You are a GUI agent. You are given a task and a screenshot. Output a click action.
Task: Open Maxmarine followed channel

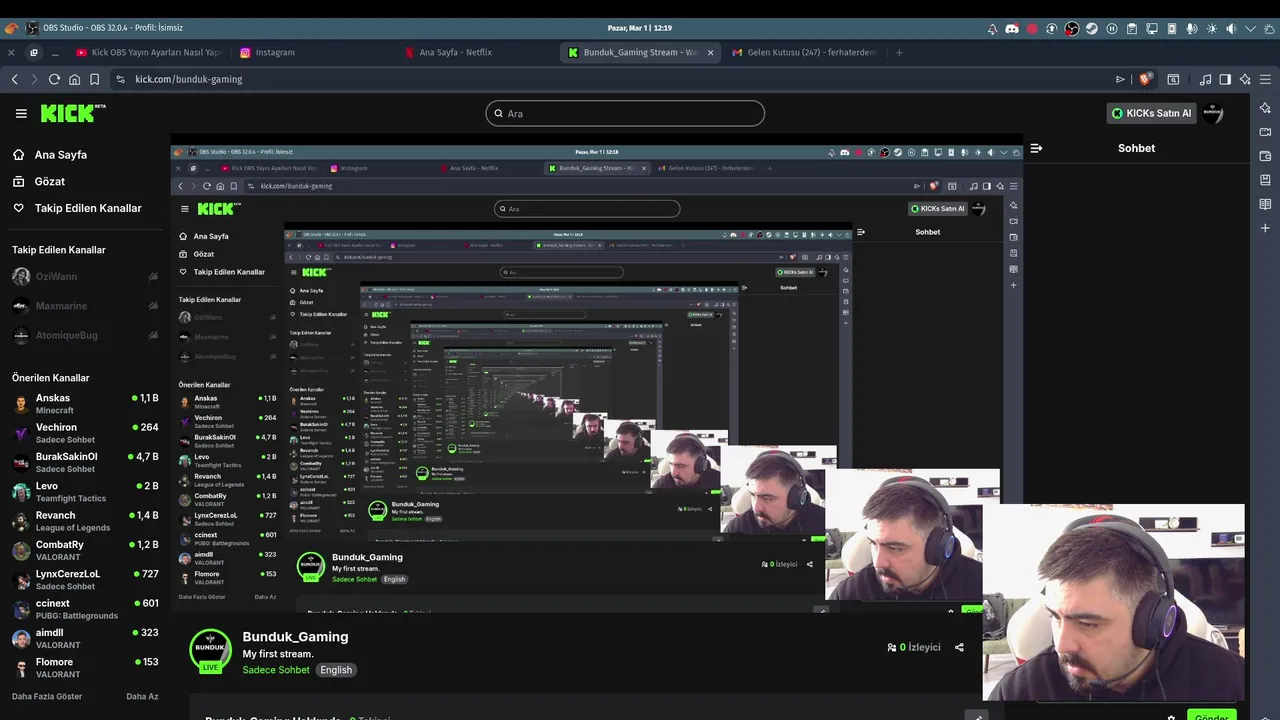pyautogui.click(x=85, y=306)
